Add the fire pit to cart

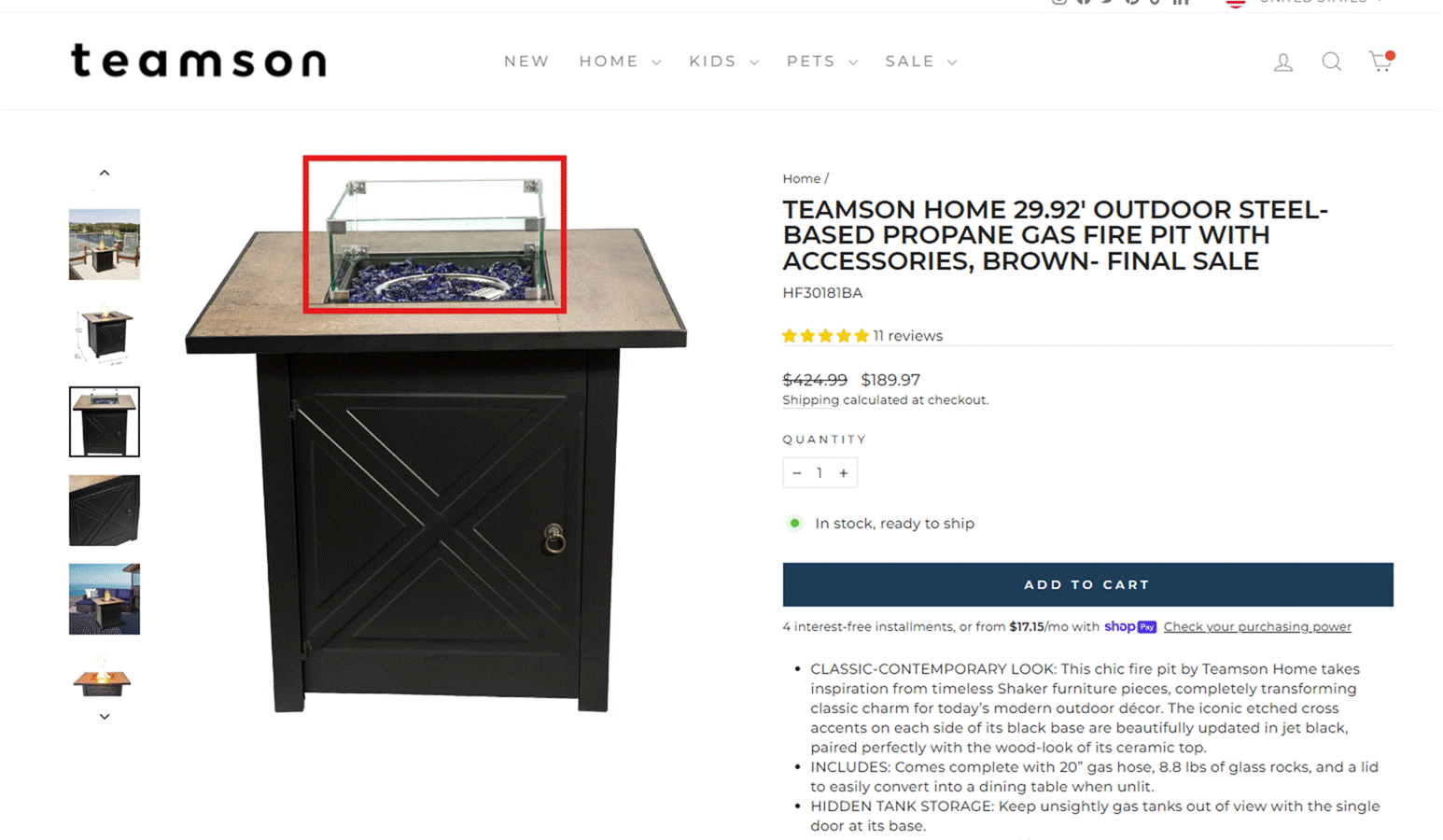tap(1087, 584)
